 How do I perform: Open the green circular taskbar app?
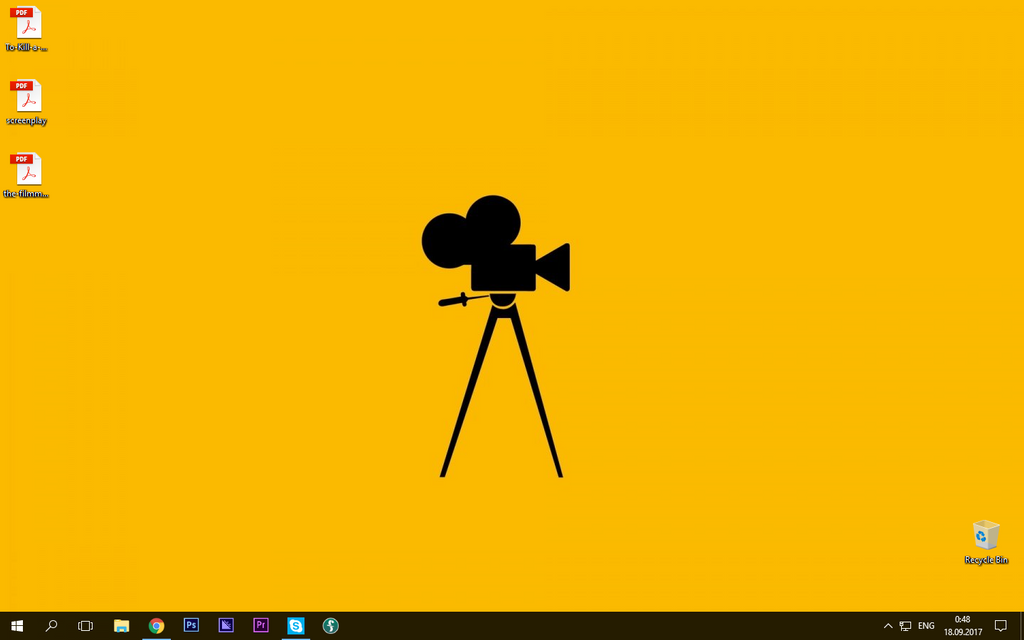click(x=331, y=626)
